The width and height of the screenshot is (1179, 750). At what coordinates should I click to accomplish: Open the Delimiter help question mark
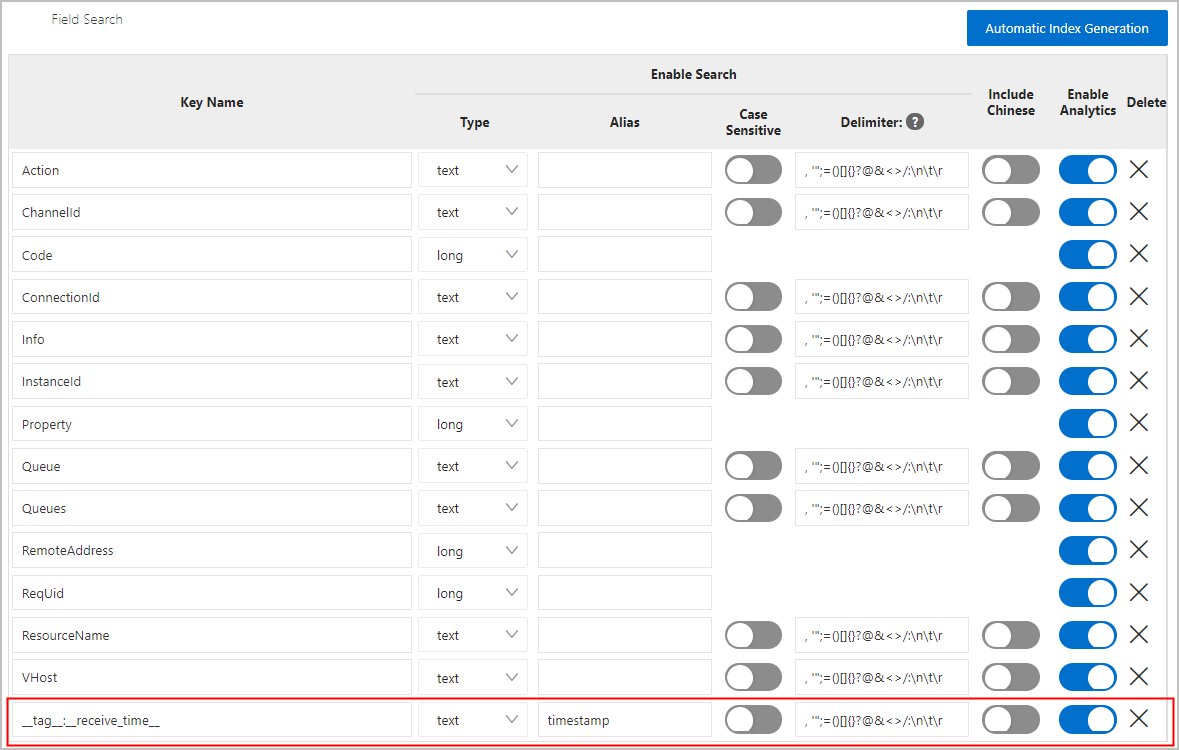click(914, 122)
